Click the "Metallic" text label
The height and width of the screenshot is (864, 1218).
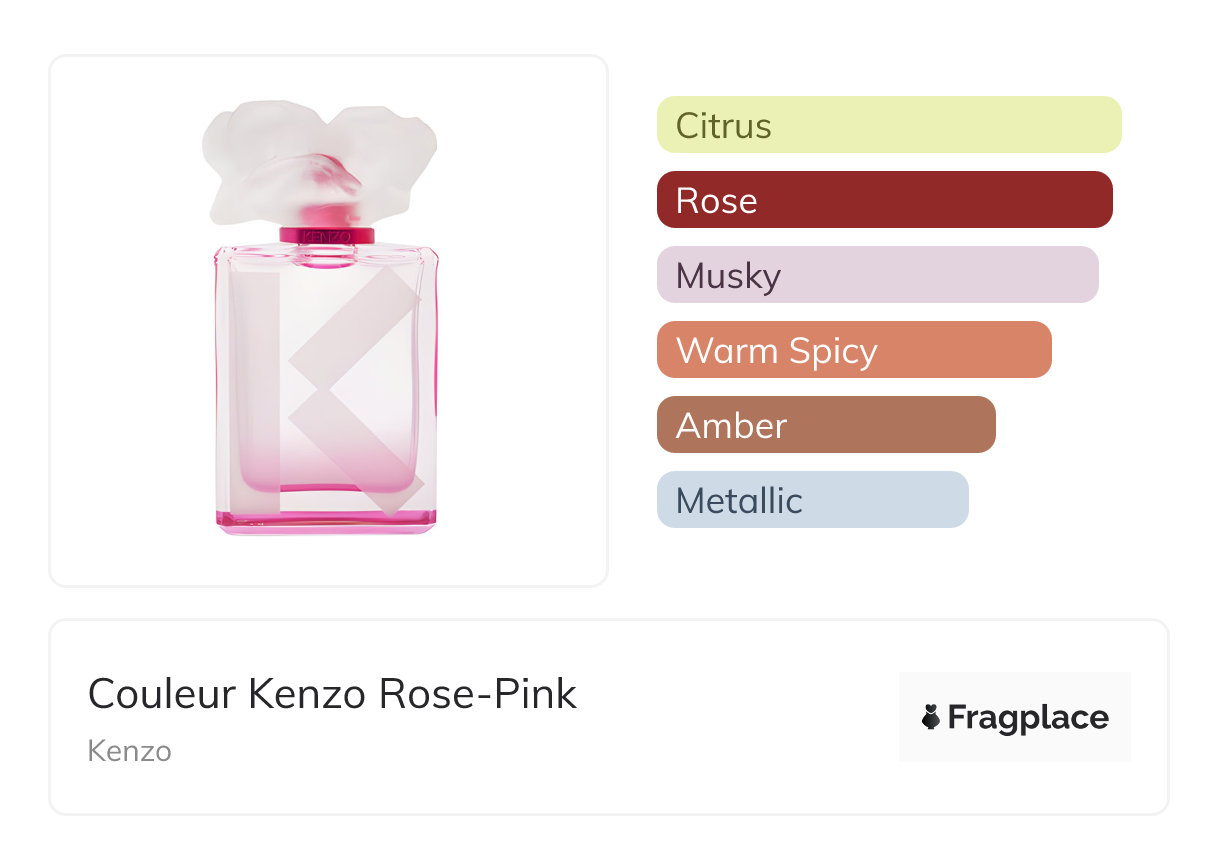coord(739,500)
